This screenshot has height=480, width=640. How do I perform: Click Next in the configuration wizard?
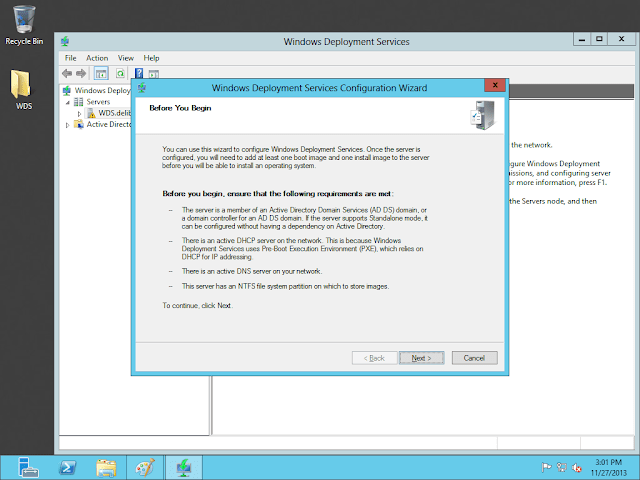[x=421, y=357]
